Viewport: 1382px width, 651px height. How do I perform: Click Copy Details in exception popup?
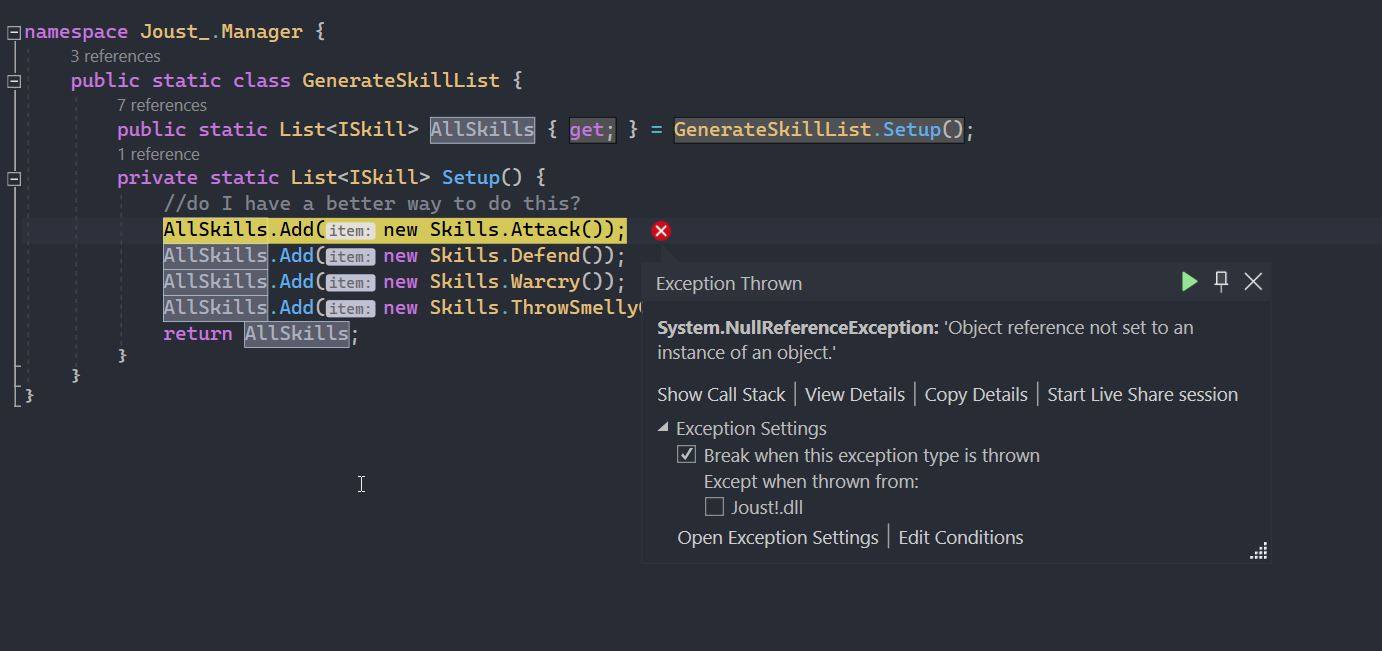(x=976, y=395)
